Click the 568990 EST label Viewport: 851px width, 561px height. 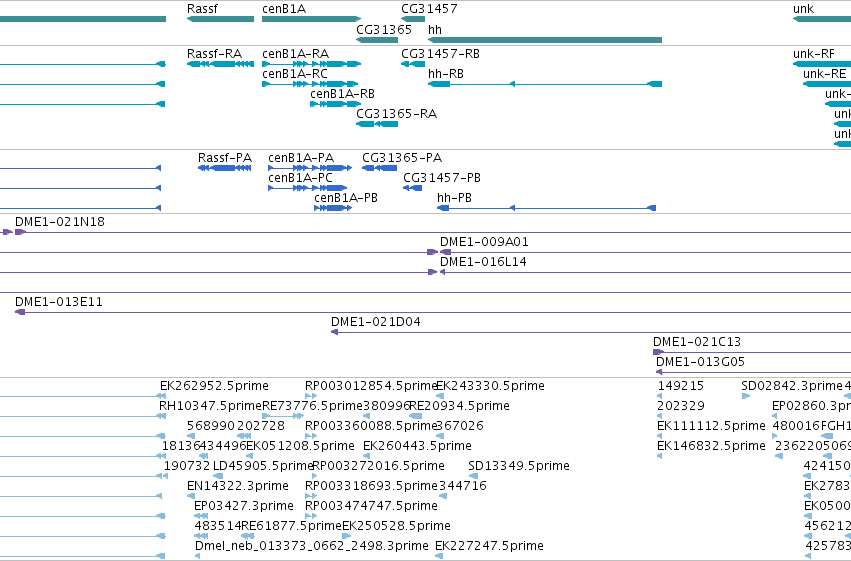(211, 426)
